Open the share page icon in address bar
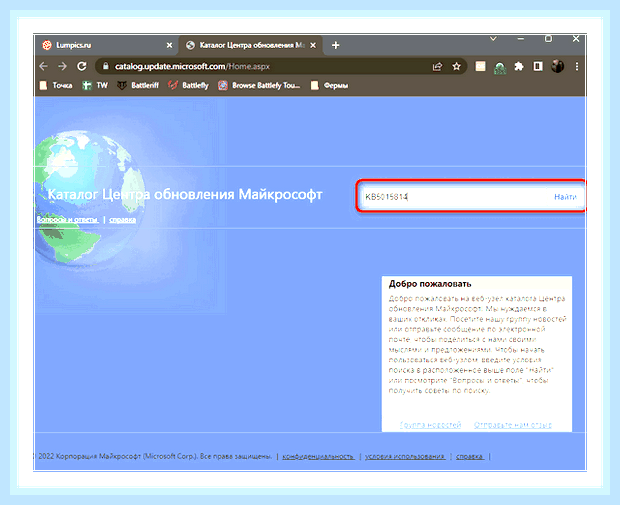The width and height of the screenshot is (620, 505). point(437,66)
